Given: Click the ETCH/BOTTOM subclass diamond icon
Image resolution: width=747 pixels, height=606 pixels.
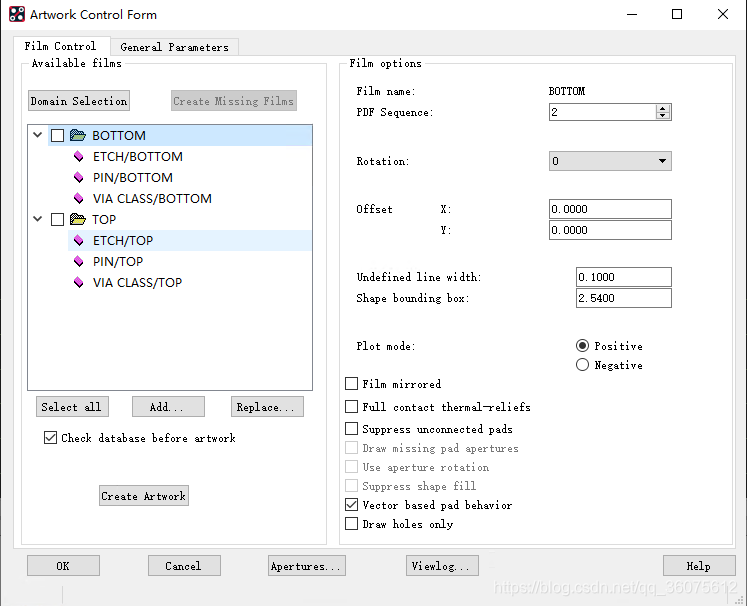Looking at the screenshot, I should tap(79, 156).
